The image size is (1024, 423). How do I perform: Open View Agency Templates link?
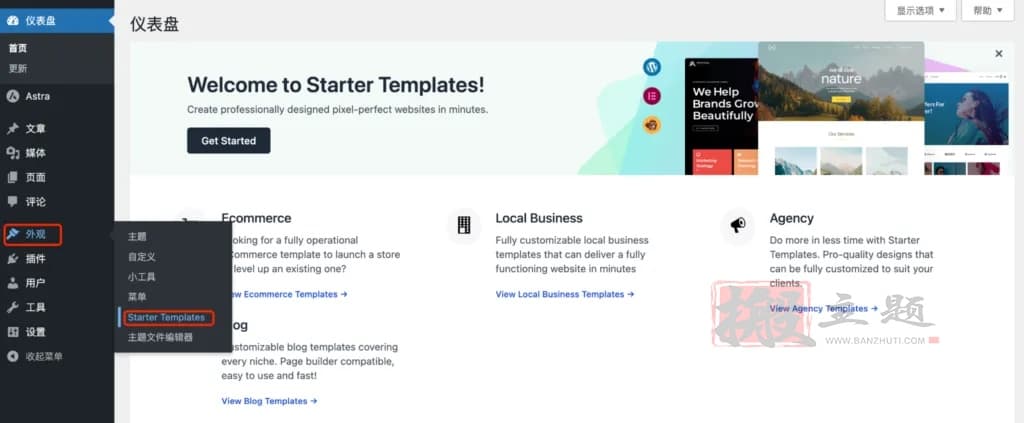pyautogui.click(x=824, y=309)
